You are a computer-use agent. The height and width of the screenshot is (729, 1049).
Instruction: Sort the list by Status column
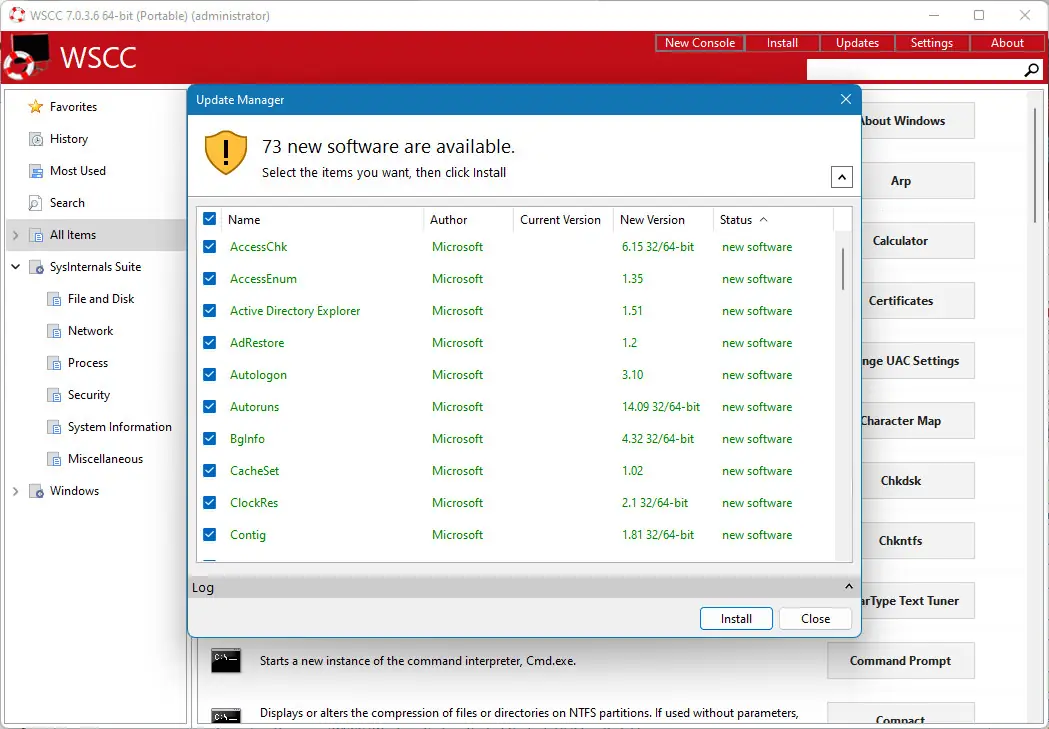tap(773, 219)
